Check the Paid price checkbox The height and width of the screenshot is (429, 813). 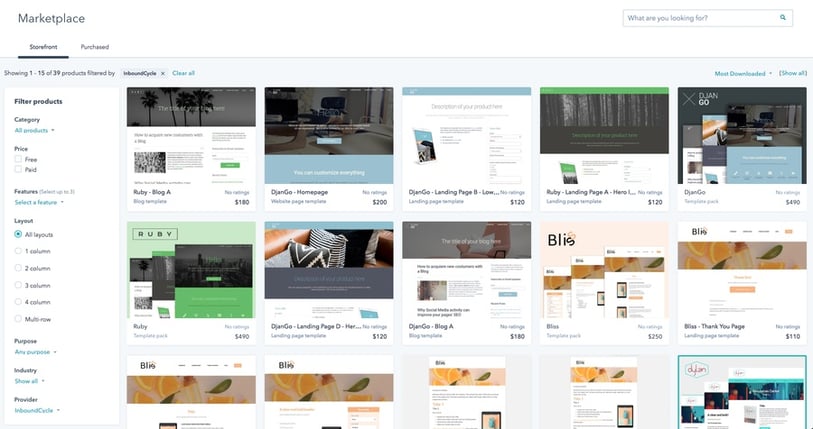tap(18, 170)
